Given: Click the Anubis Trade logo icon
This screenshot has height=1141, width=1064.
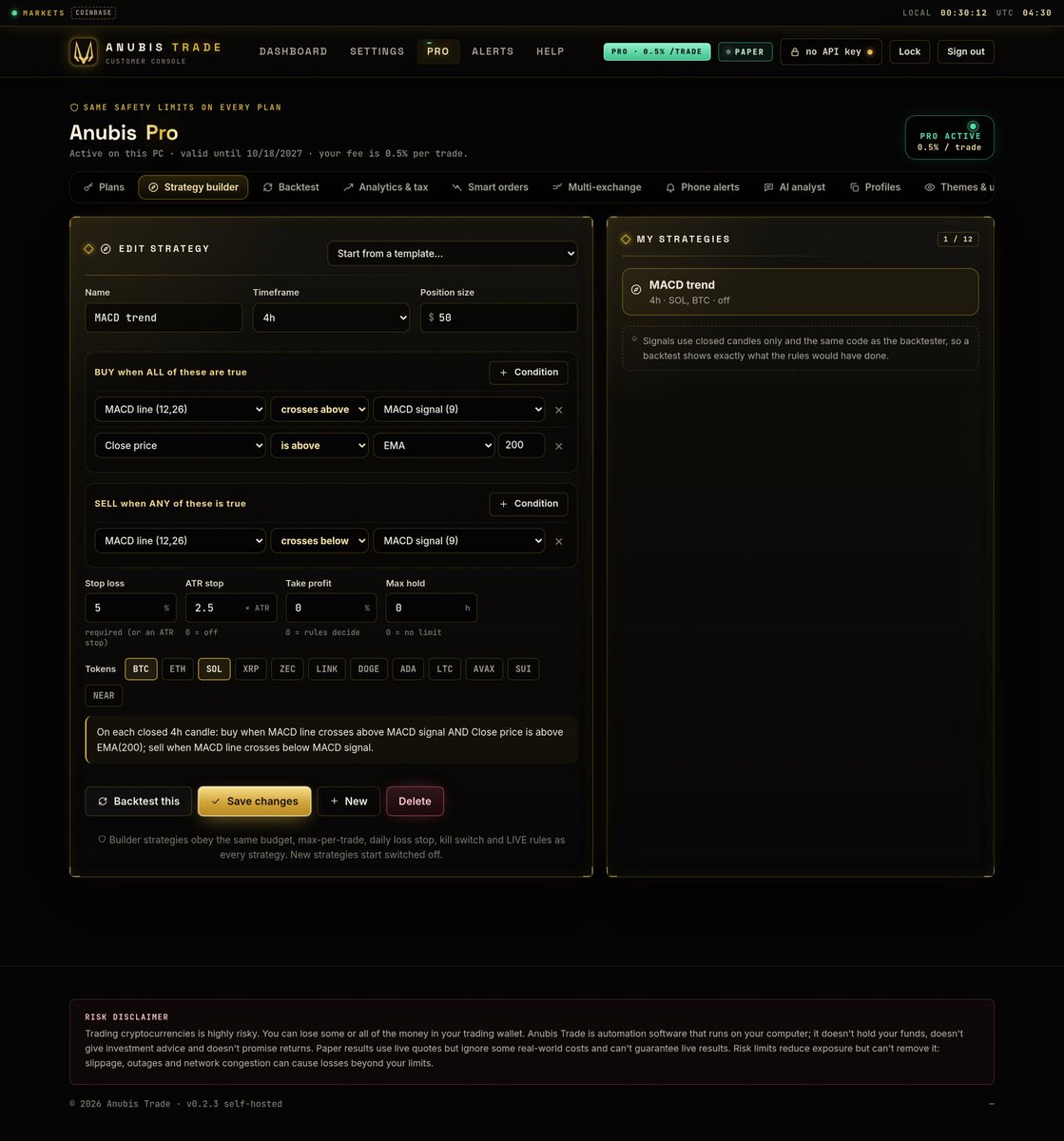Looking at the screenshot, I should tap(84, 51).
